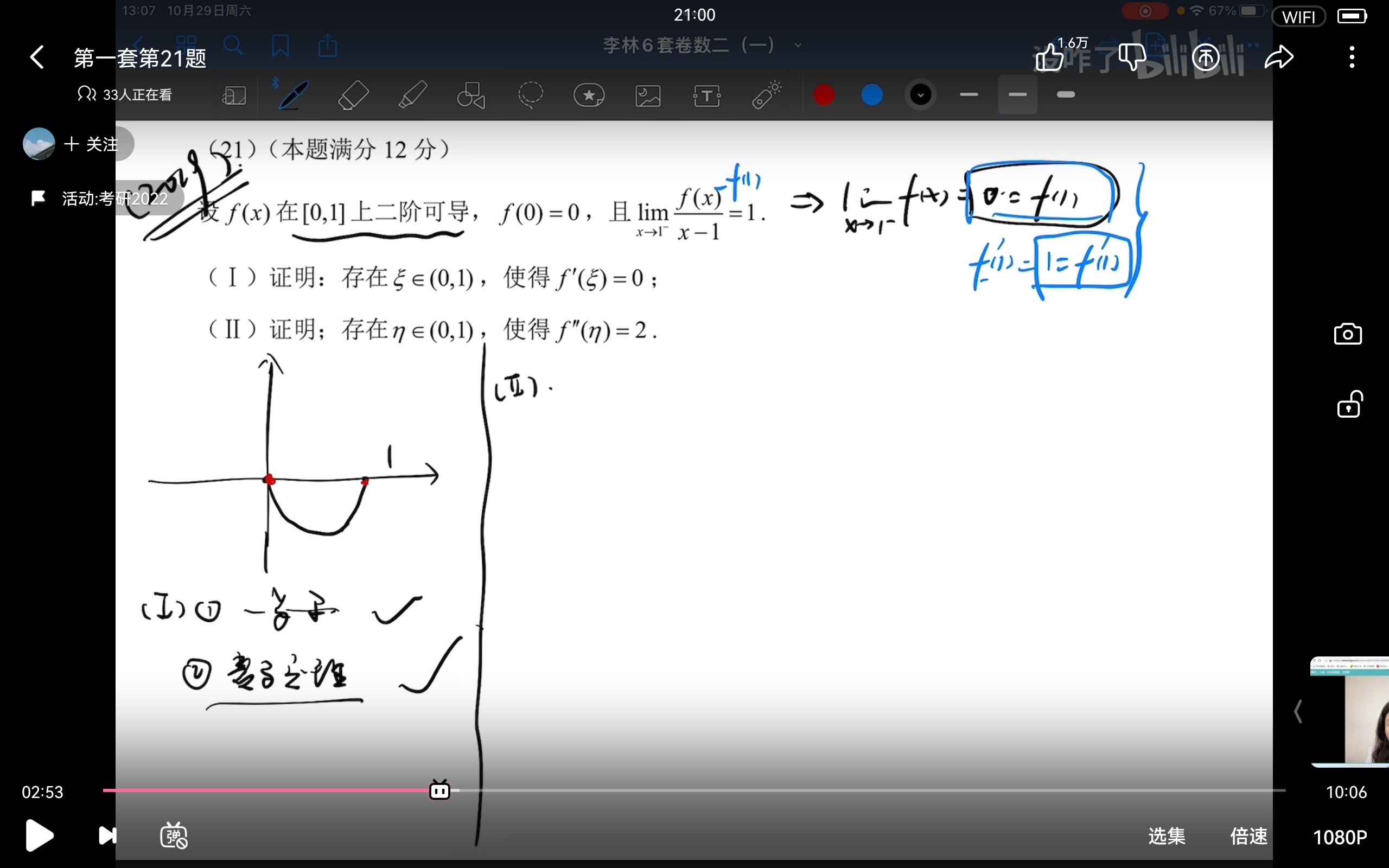This screenshot has width=1389, height=868.
Task: Follow the uploader with 关注 button
Action: (x=92, y=144)
